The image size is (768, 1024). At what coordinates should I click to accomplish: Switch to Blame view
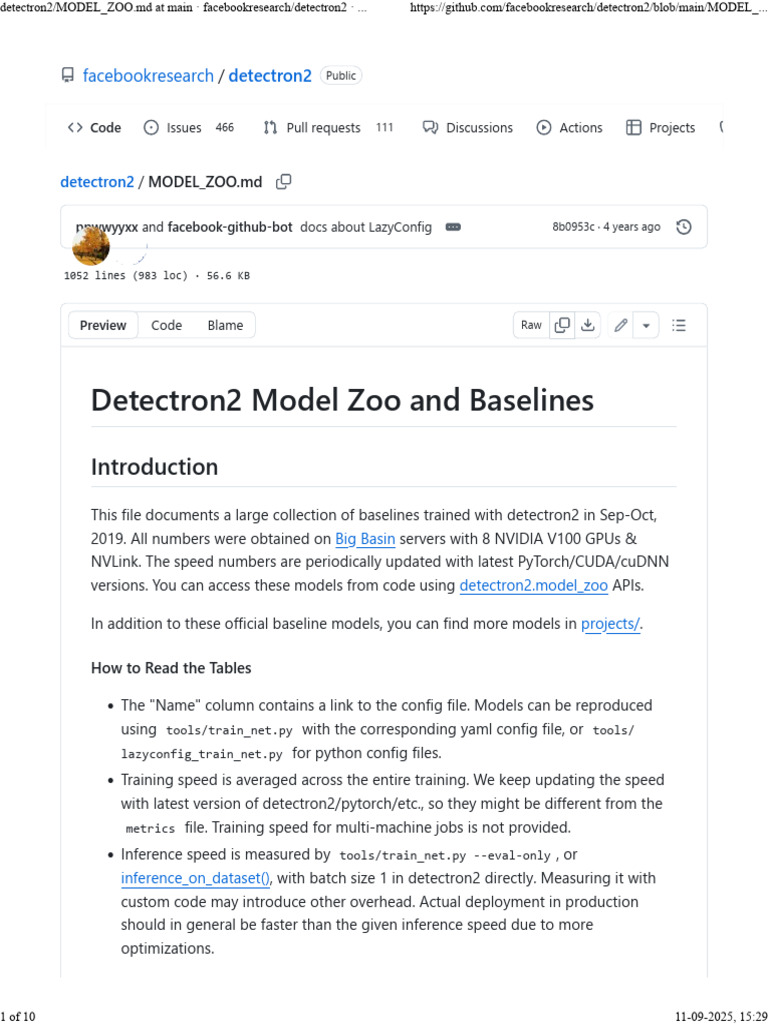click(x=225, y=325)
